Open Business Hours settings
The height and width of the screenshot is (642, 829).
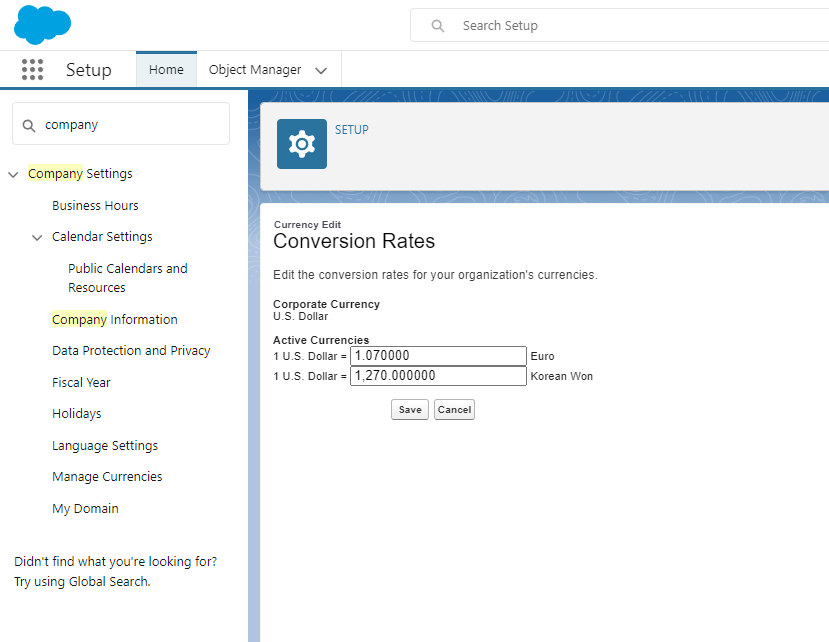(95, 205)
